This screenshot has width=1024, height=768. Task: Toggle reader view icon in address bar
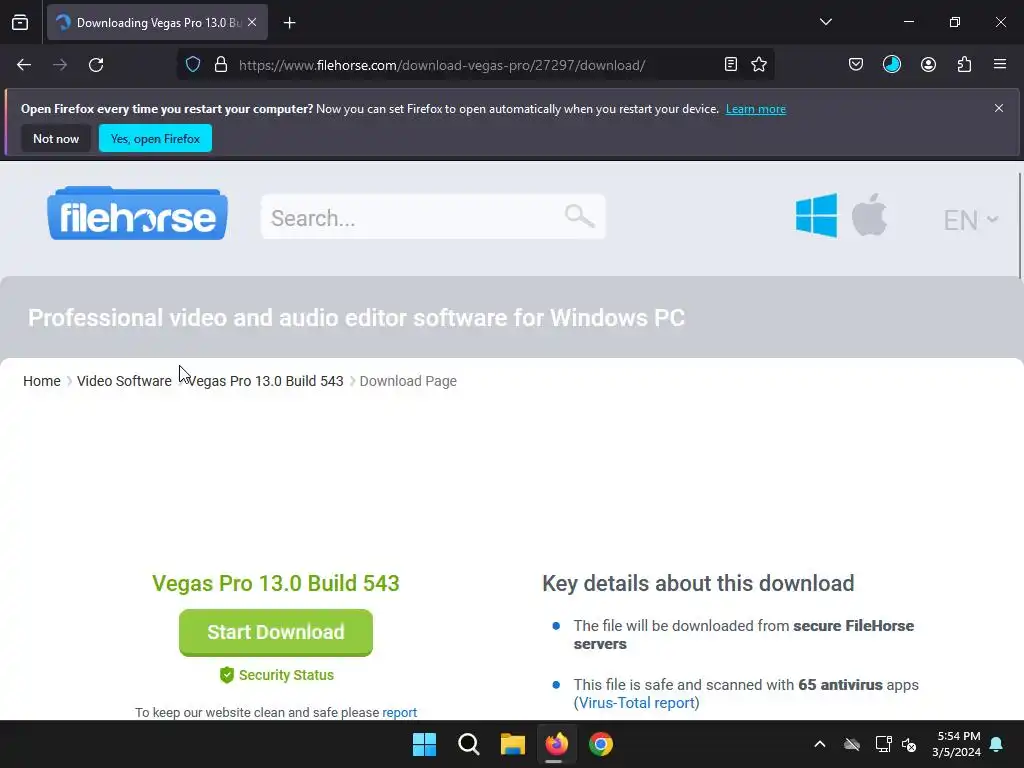point(731,65)
